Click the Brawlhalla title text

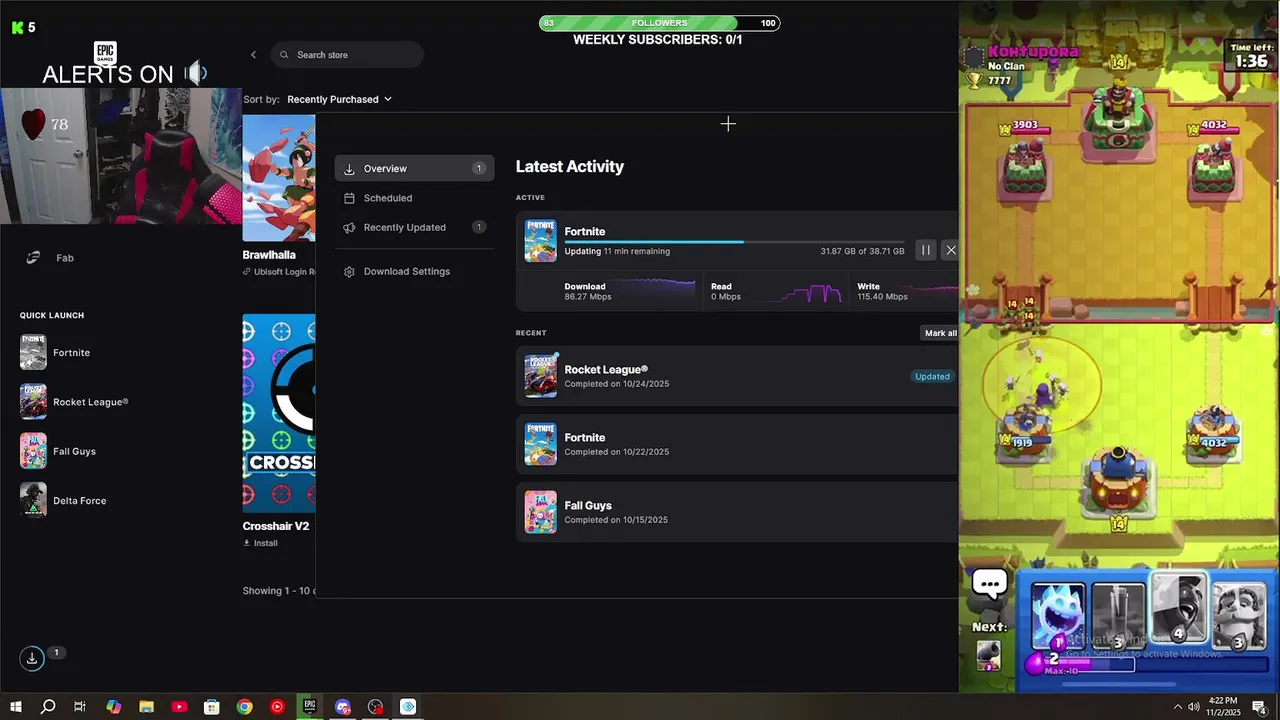coord(269,255)
